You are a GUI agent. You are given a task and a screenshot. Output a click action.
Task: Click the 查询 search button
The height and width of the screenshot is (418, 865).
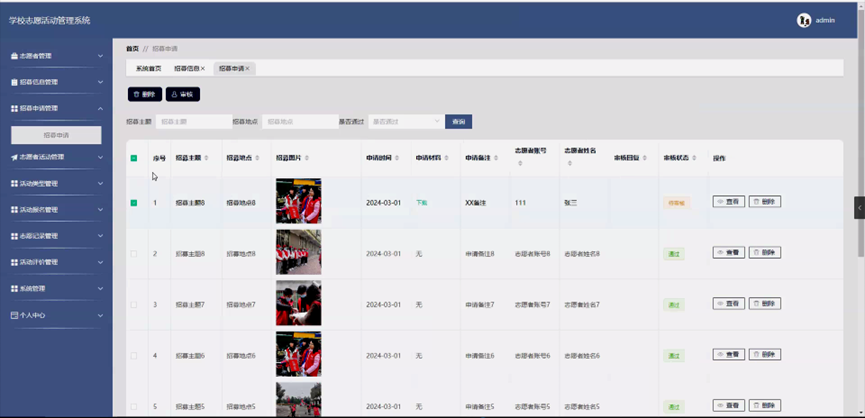point(458,122)
